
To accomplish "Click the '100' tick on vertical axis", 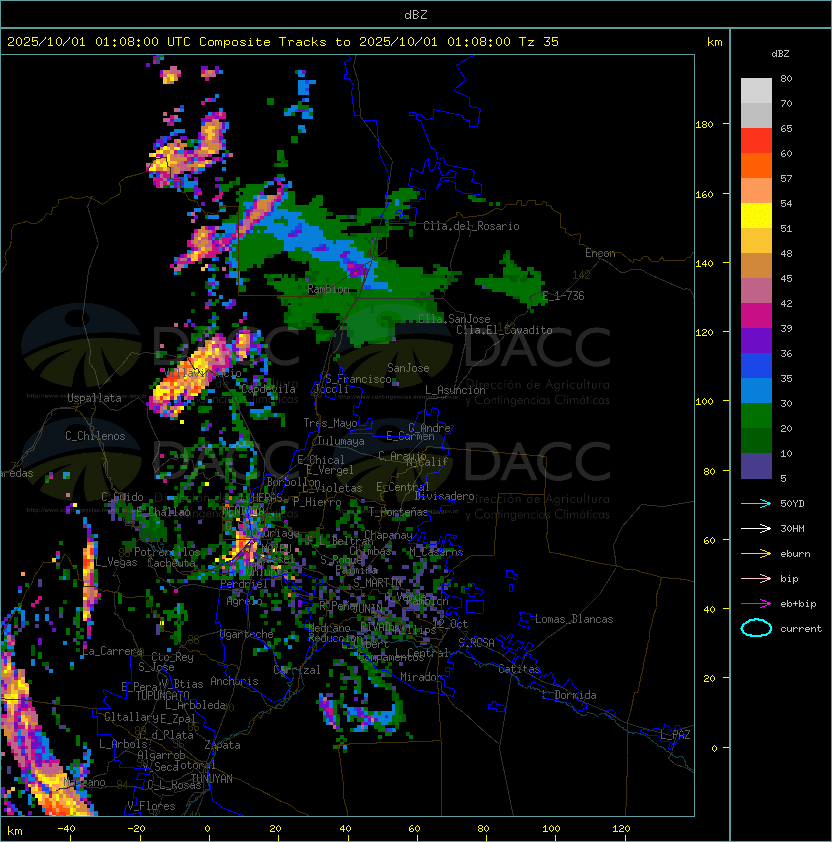I will click(x=704, y=402).
